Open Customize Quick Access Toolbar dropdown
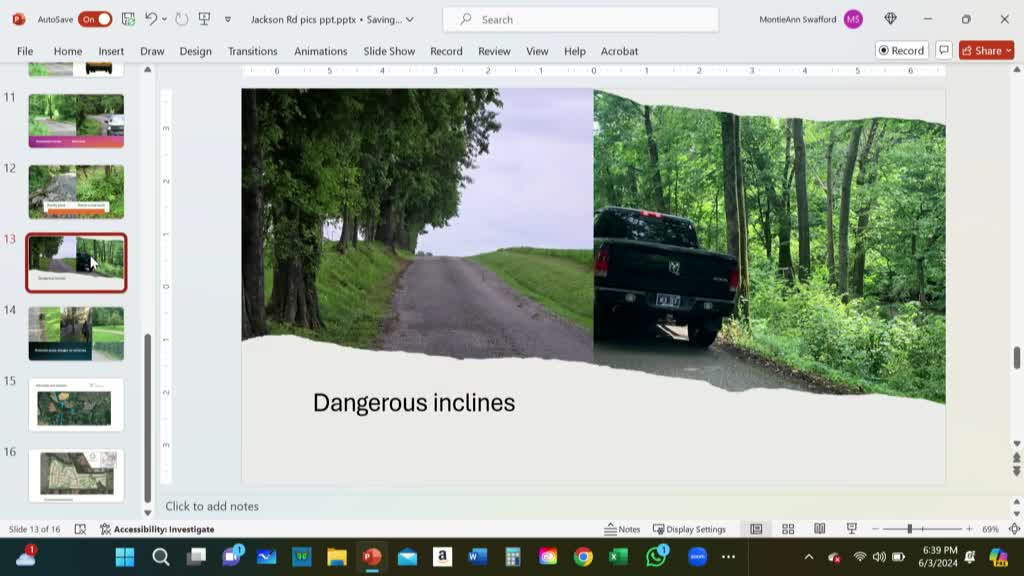The image size is (1024, 576). coord(228,19)
